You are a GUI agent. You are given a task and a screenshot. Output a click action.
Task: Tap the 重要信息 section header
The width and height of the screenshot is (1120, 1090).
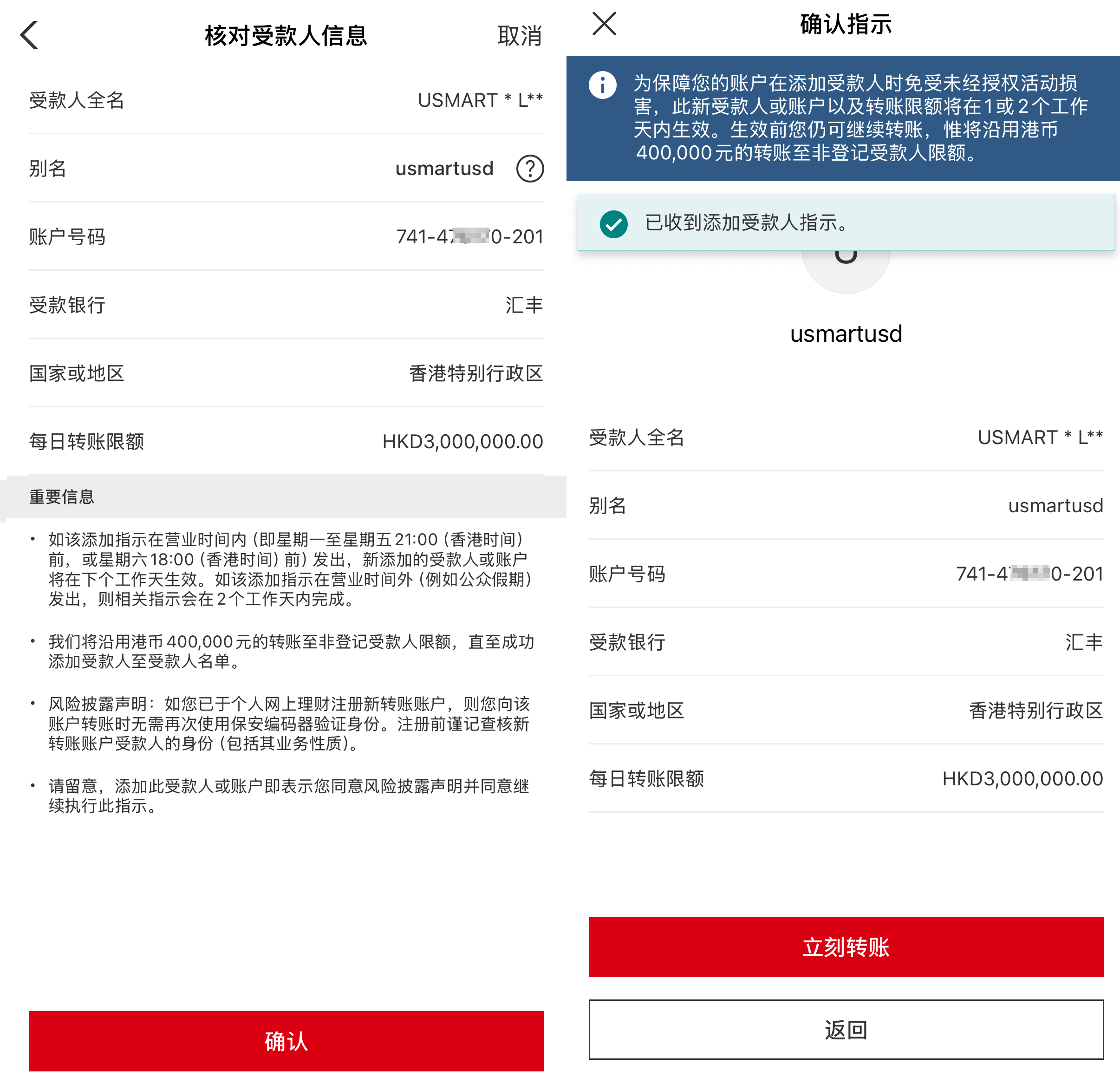62,497
